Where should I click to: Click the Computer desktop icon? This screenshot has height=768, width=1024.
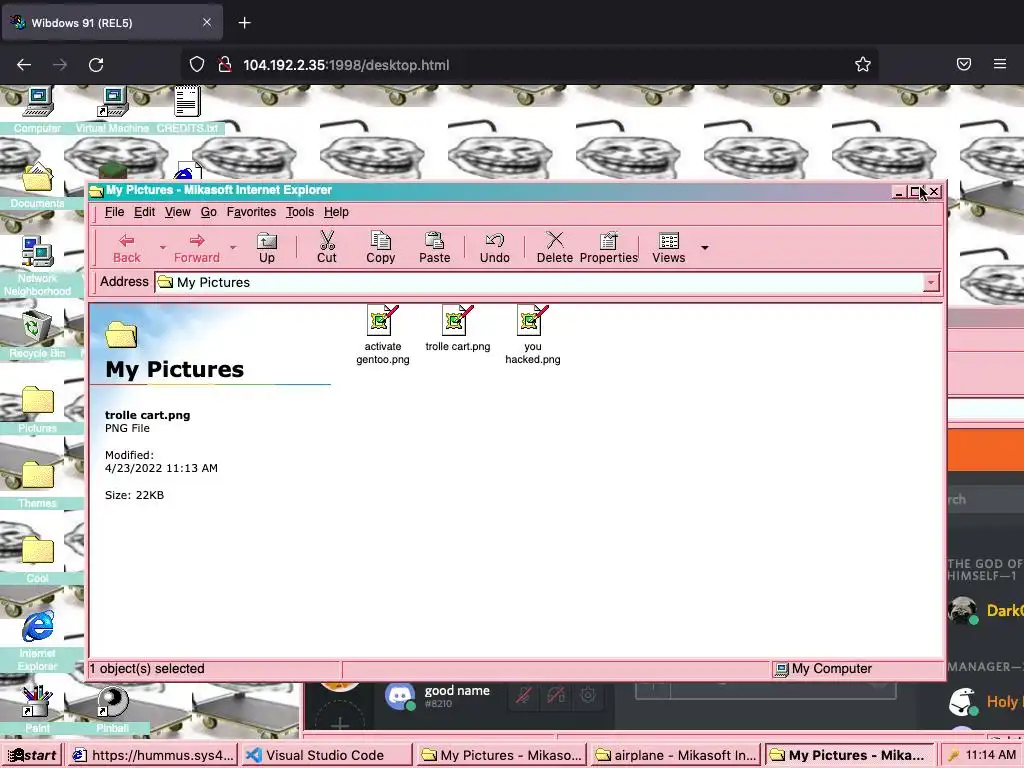pos(37,110)
